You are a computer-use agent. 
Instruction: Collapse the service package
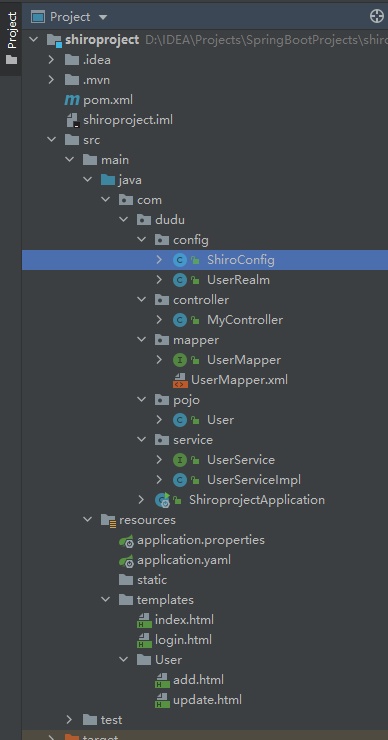[x=141, y=439]
